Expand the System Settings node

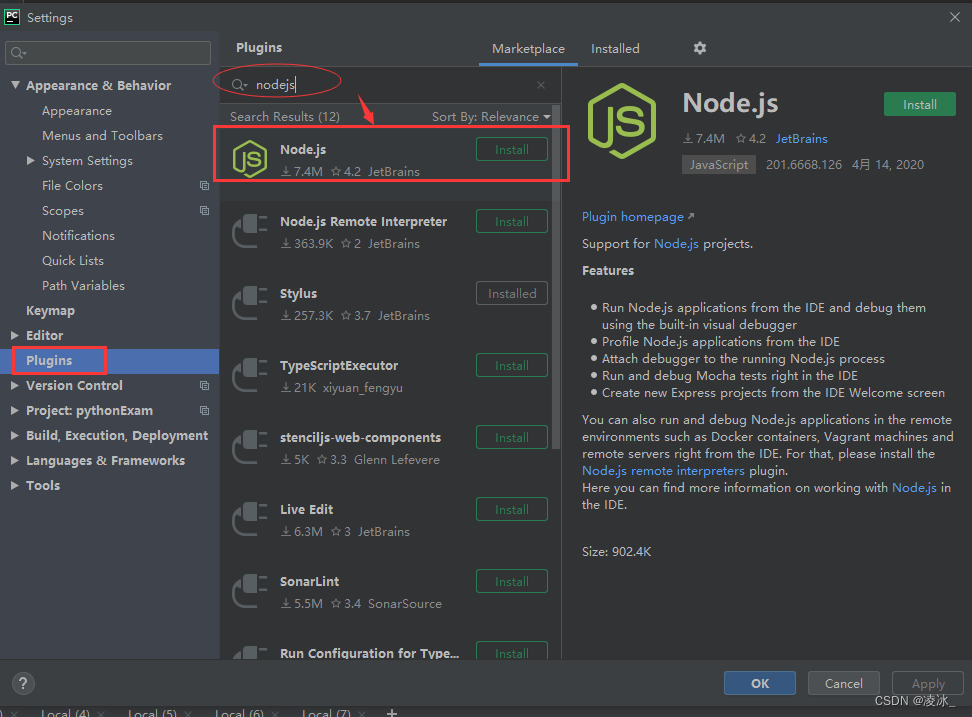point(30,161)
